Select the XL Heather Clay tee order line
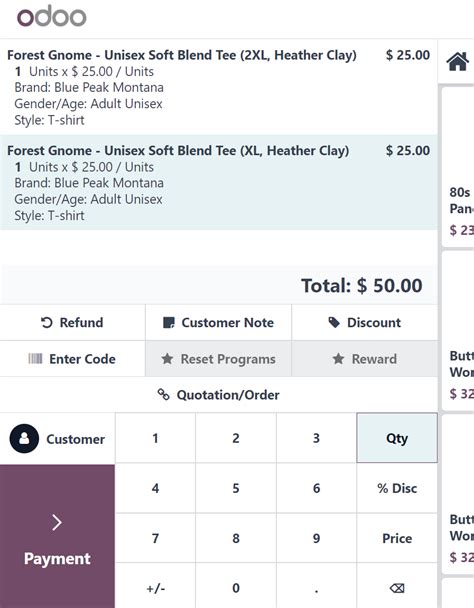474x608 pixels. point(219,182)
